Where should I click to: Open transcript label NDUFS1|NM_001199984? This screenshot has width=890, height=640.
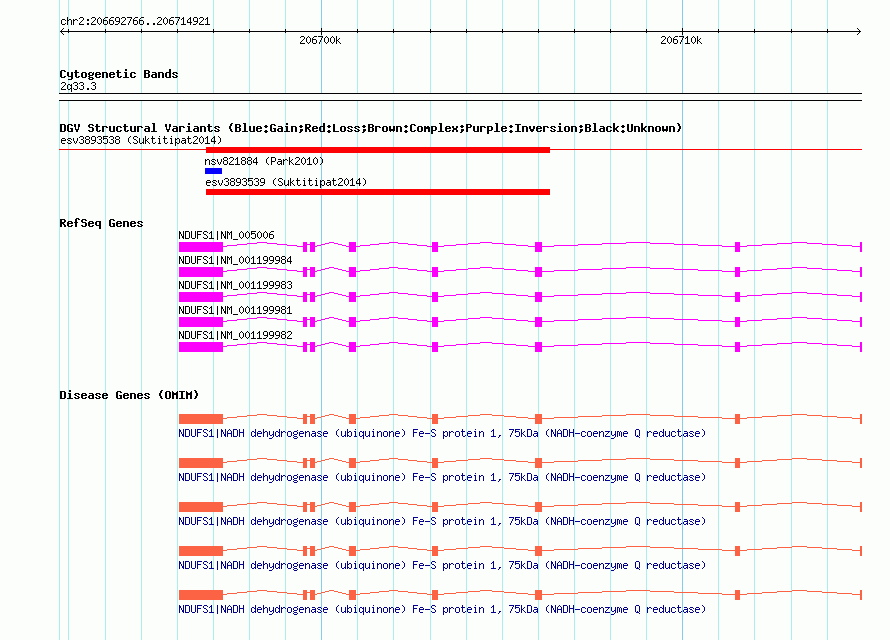tap(235, 260)
